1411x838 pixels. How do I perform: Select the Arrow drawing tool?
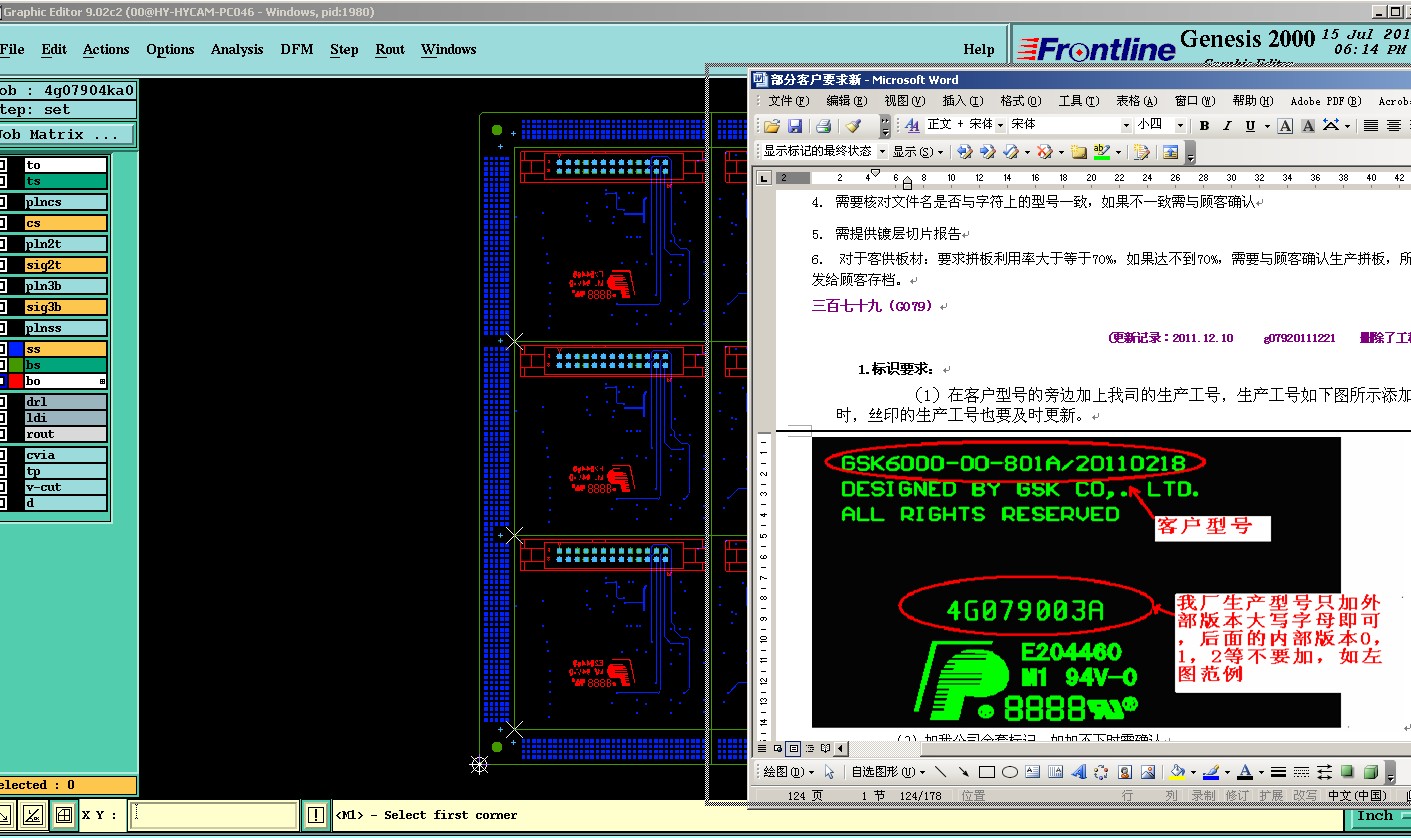(964, 772)
